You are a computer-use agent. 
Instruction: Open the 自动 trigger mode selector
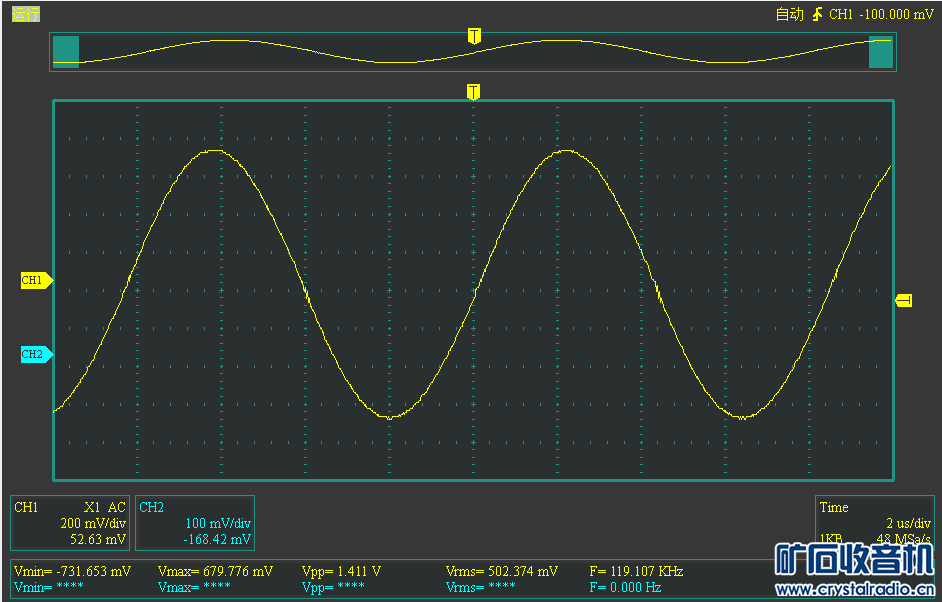click(x=789, y=14)
